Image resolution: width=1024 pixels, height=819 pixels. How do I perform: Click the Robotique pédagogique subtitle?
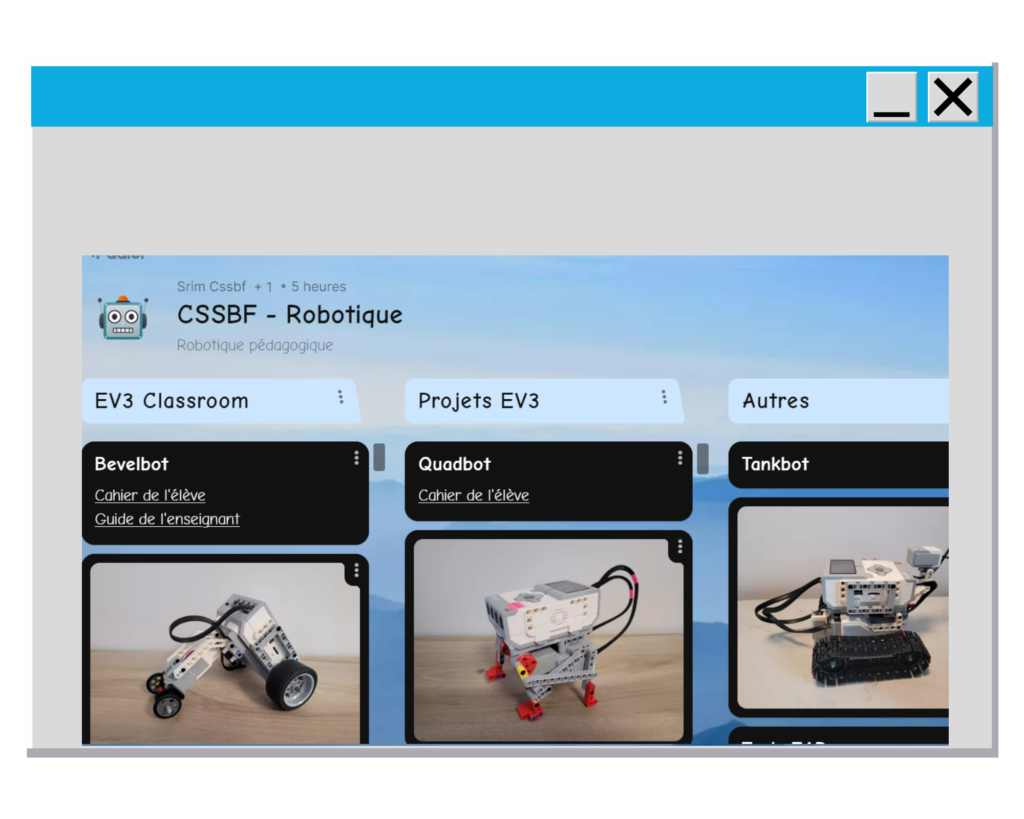255,345
